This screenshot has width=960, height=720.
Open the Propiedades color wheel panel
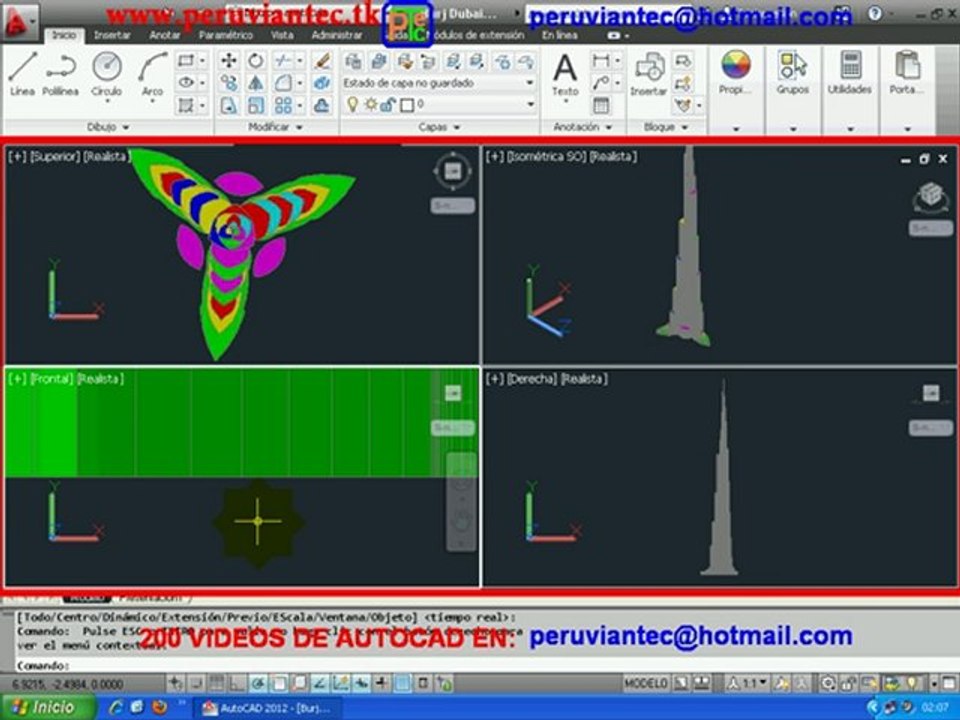pyautogui.click(x=735, y=74)
